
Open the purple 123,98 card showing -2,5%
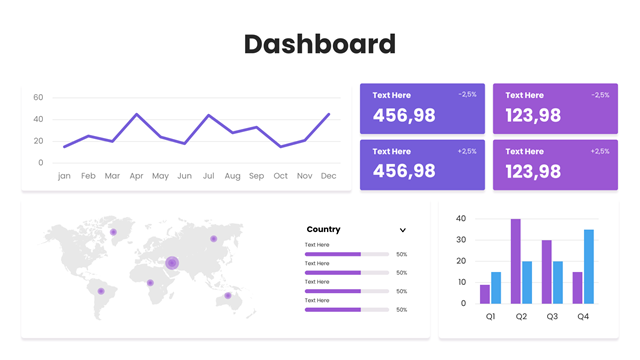[556, 109]
